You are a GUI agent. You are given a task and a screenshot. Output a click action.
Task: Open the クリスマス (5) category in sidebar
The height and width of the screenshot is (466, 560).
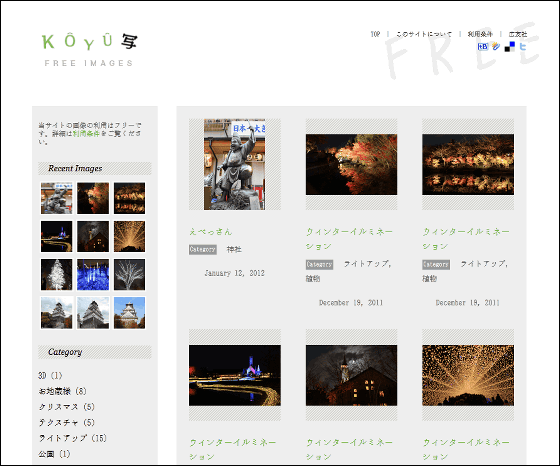click(66, 407)
